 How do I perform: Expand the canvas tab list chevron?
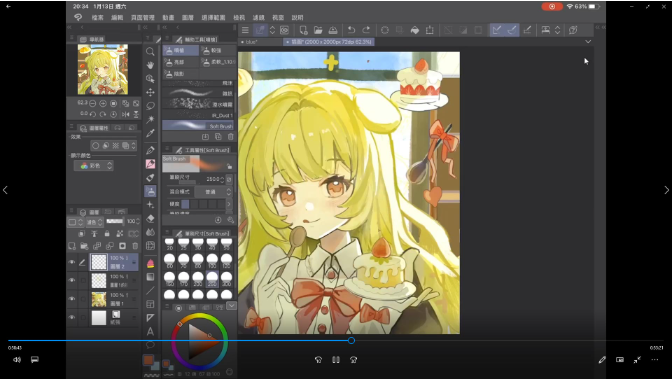pyautogui.click(x=588, y=42)
